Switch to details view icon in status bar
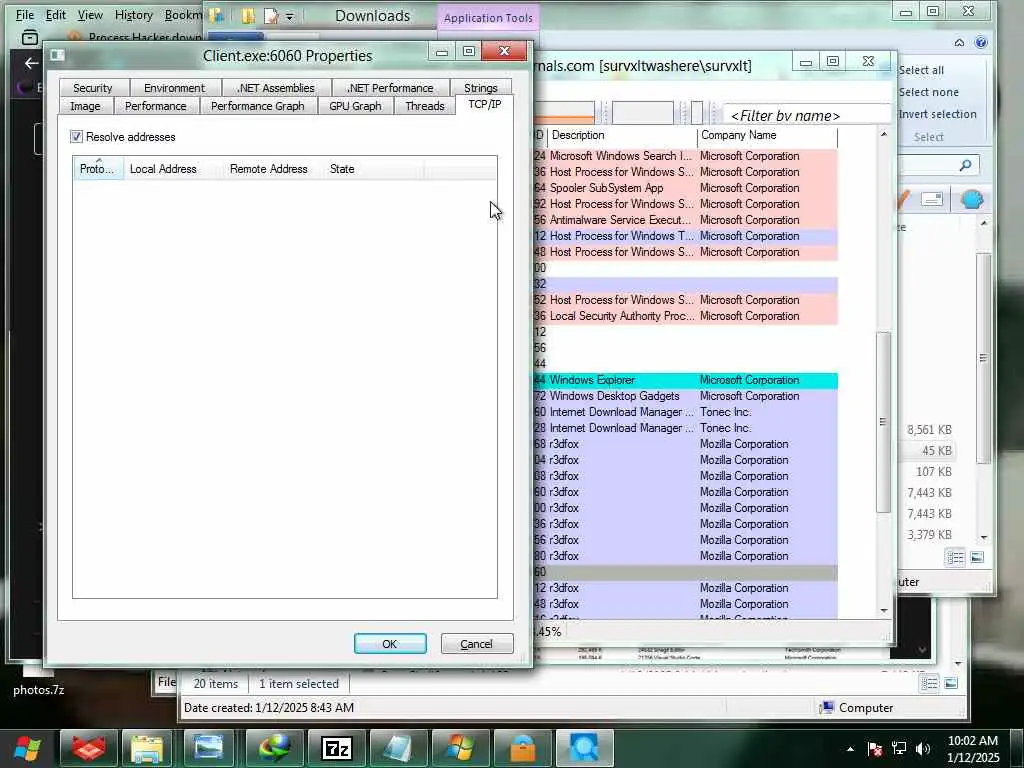The height and width of the screenshot is (768, 1024). pyautogui.click(x=955, y=557)
